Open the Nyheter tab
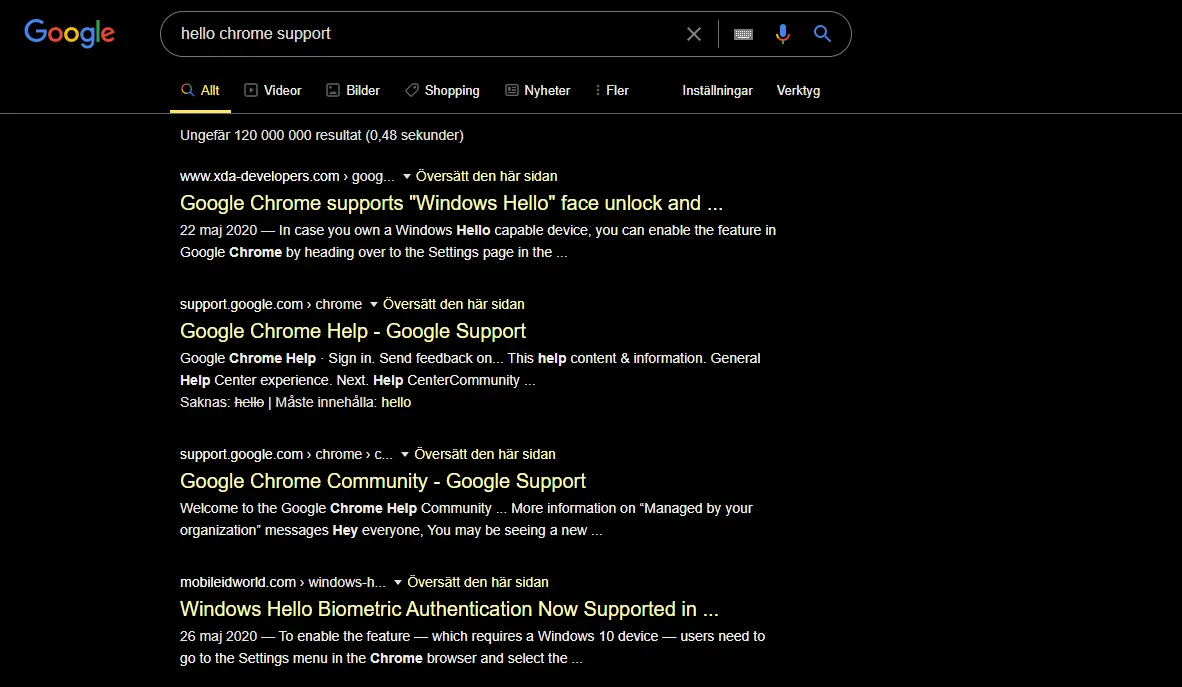Image resolution: width=1182 pixels, height=687 pixels. point(537,90)
